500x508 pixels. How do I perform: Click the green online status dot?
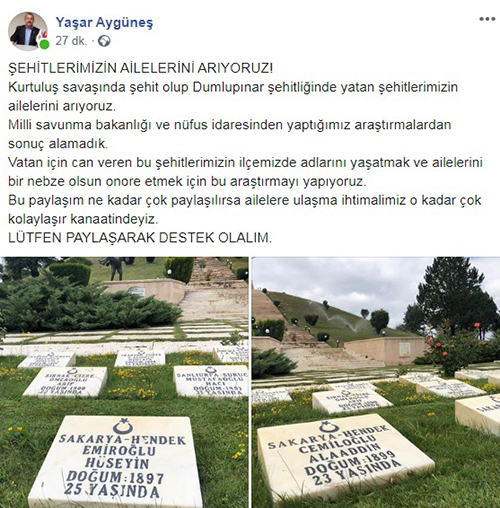click(44, 44)
